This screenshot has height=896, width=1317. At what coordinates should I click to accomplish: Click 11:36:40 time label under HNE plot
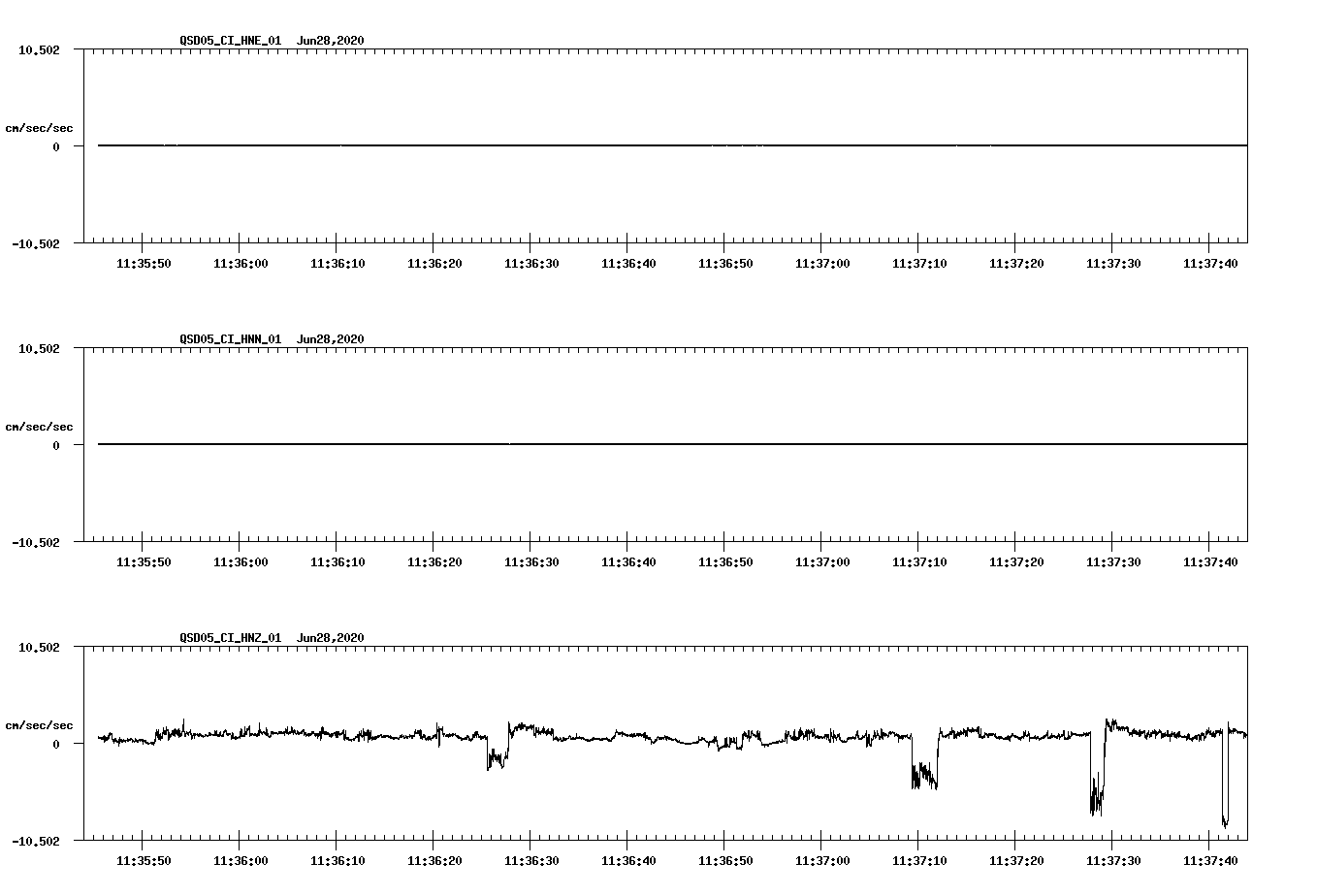628,264
